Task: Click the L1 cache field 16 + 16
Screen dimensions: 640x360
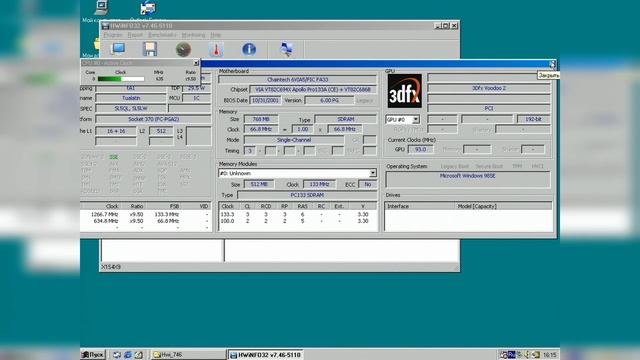Action: pyautogui.click(x=116, y=131)
